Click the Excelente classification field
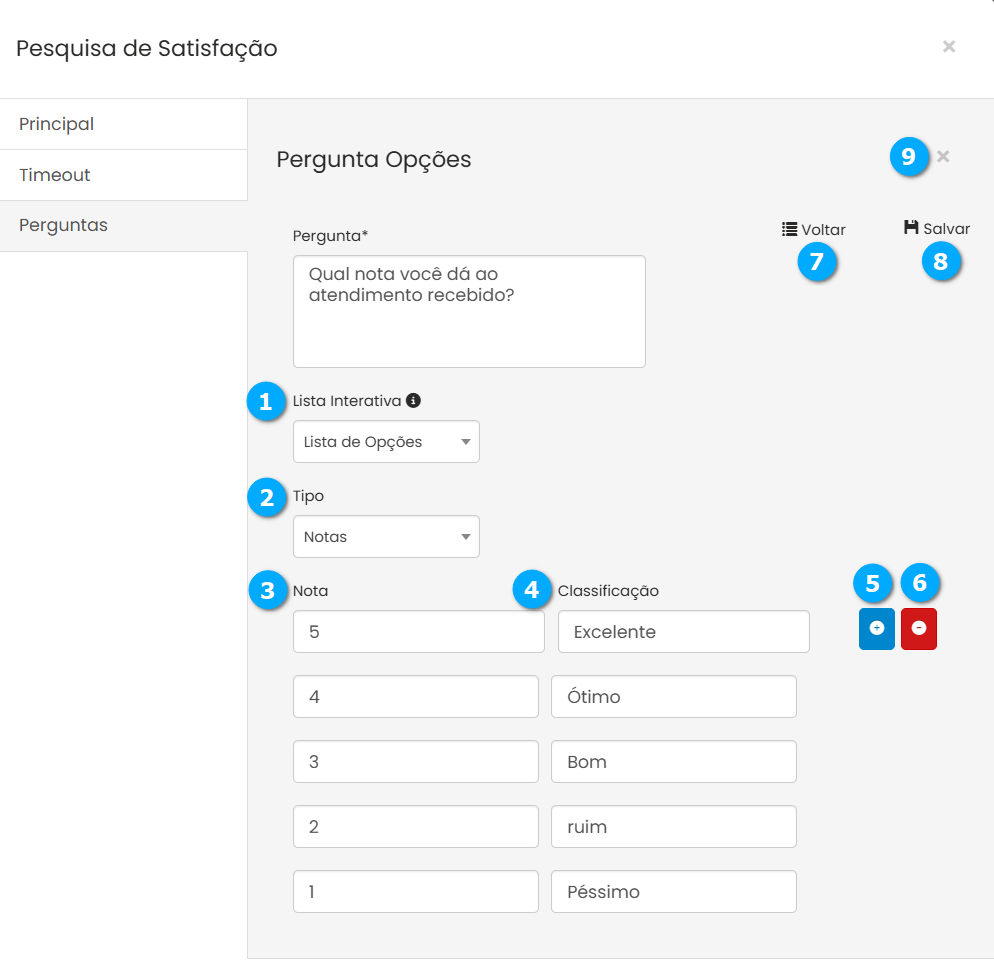Image resolution: width=994 pixels, height=978 pixels. click(684, 632)
